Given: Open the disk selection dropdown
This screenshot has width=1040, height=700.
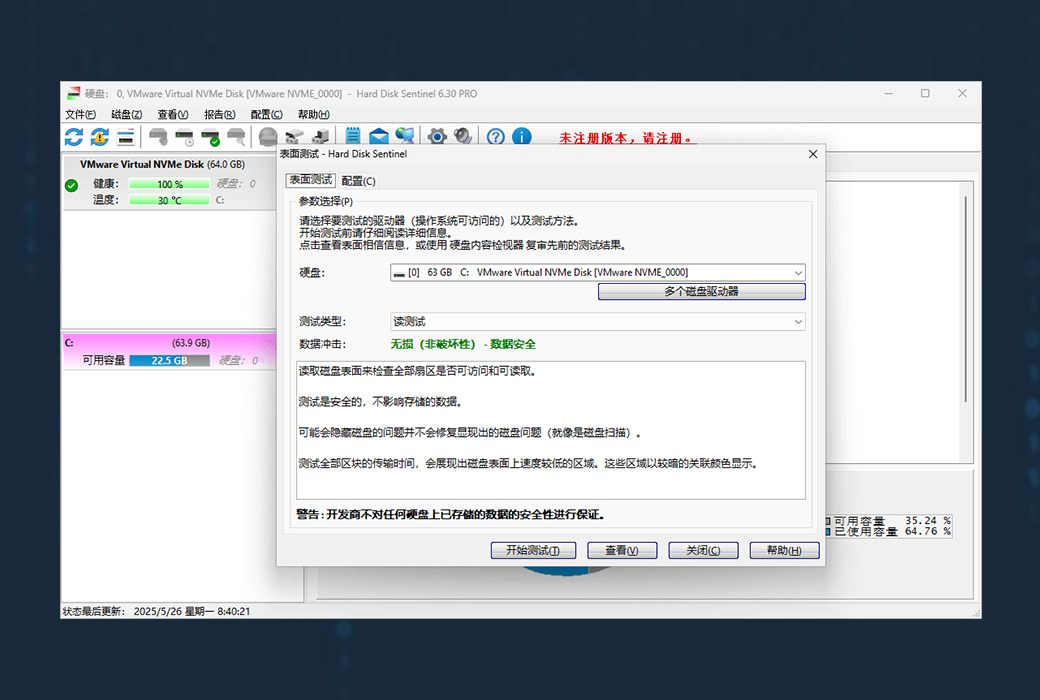Looking at the screenshot, I should pos(598,273).
